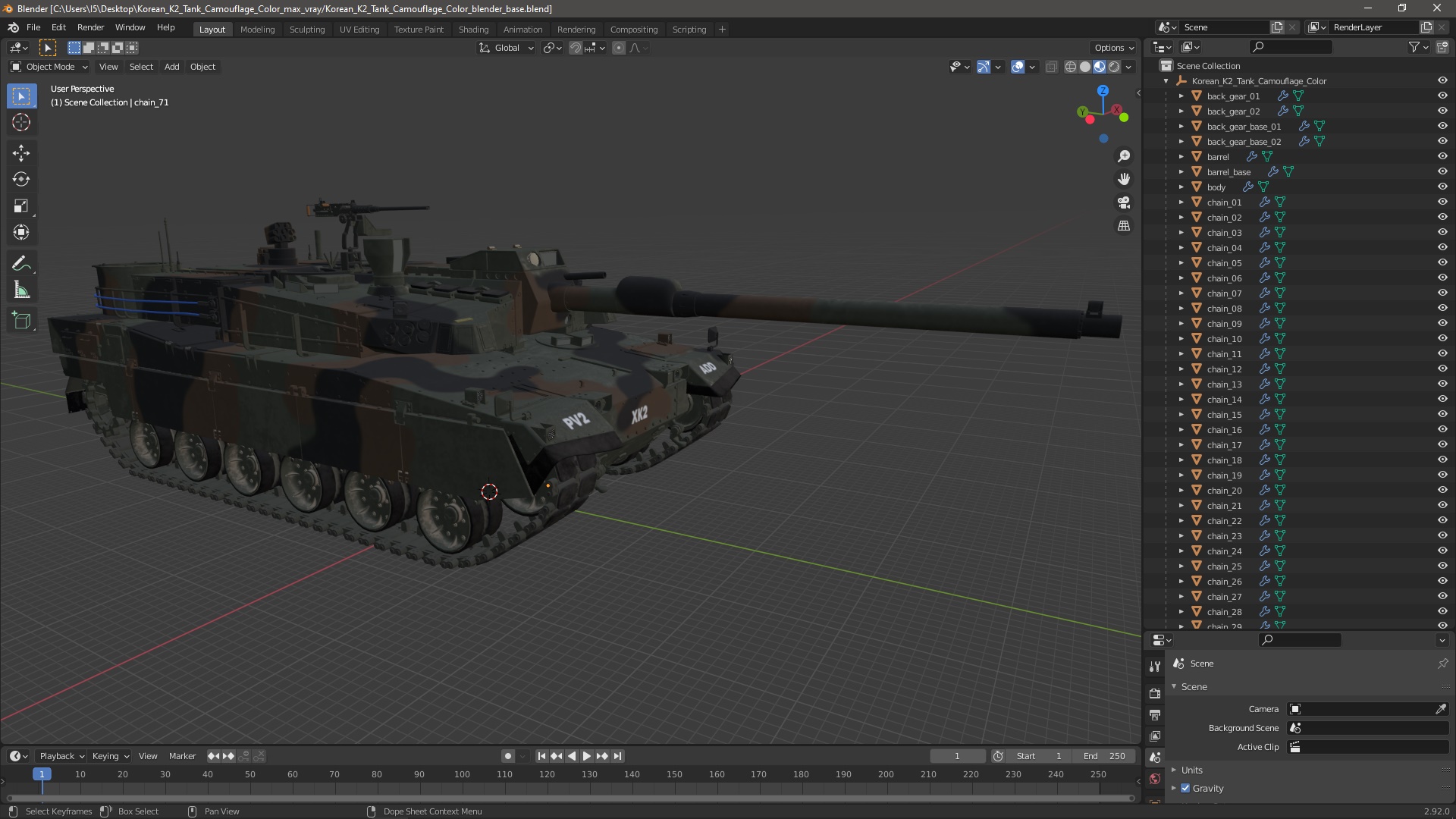Hide body object with eye icon

click(1442, 187)
